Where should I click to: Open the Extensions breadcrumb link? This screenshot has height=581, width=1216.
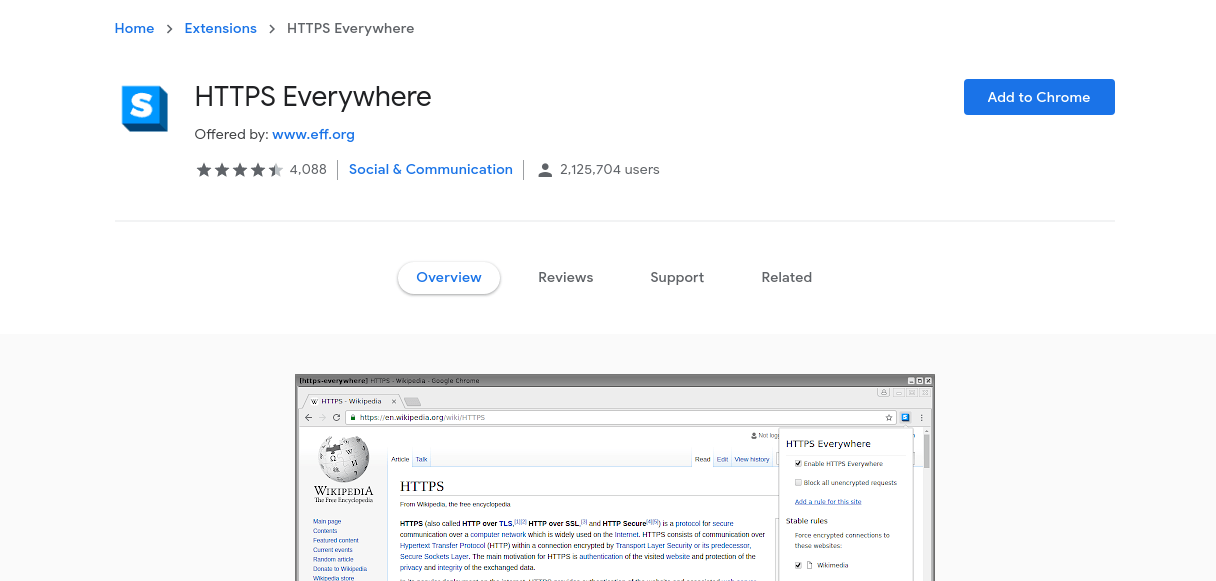click(x=221, y=28)
